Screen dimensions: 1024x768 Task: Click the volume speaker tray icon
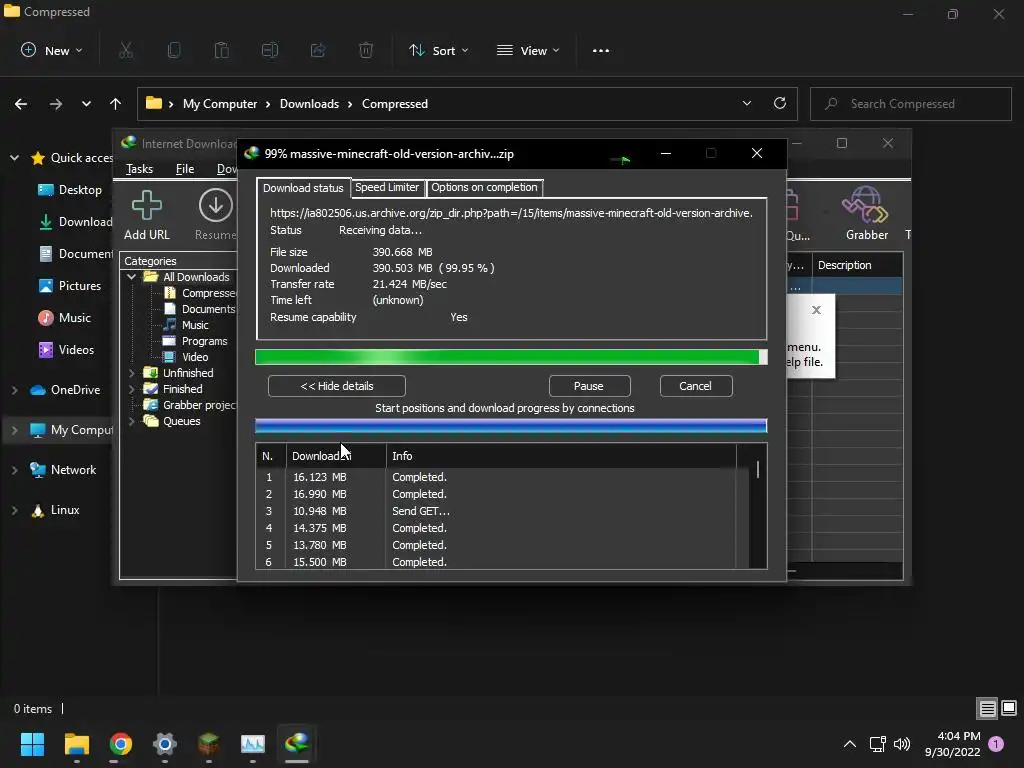point(902,744)
